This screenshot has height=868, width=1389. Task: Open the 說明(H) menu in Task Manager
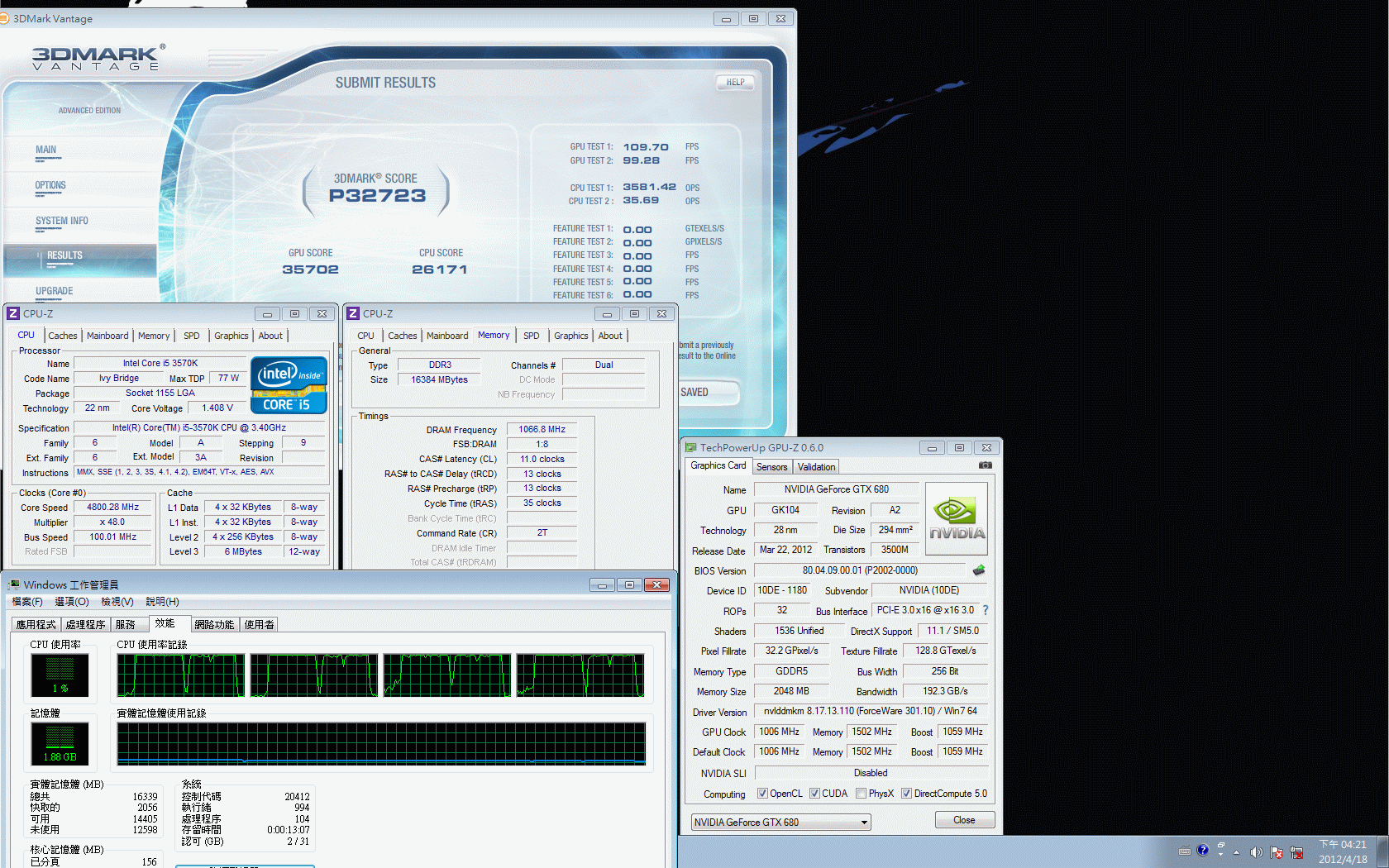[x=162, y=602]
